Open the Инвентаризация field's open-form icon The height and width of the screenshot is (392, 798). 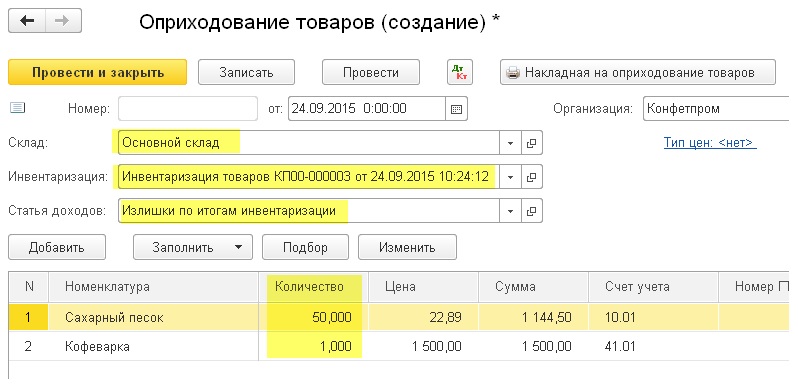(531, 177)
